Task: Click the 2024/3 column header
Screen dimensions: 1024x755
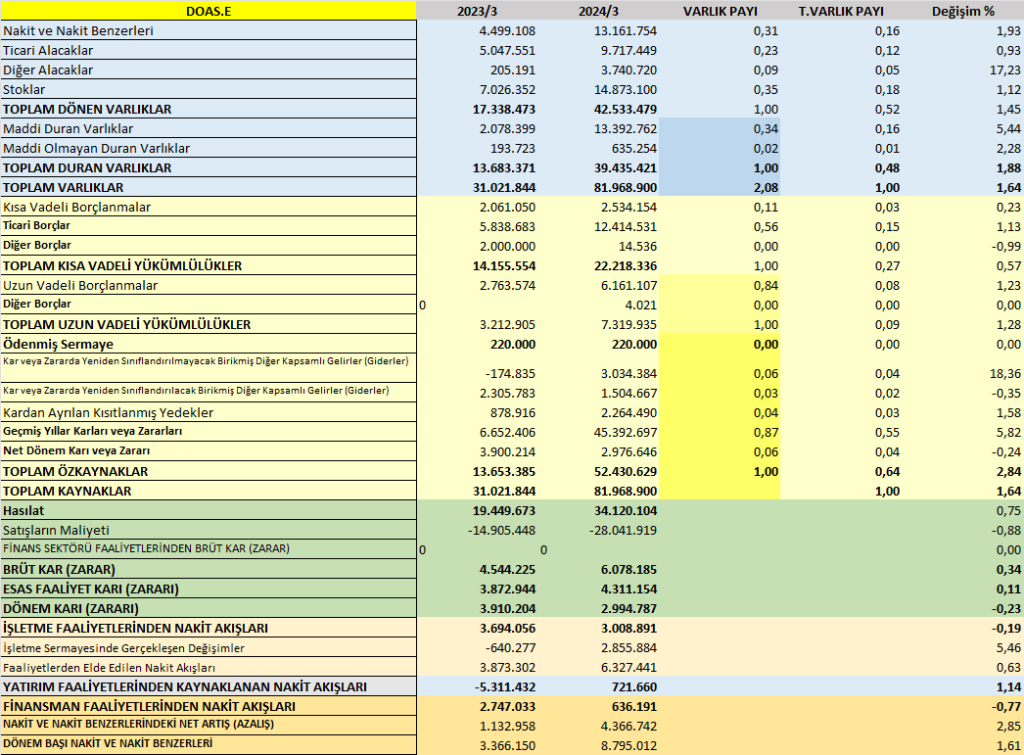Action: [598, 11]
